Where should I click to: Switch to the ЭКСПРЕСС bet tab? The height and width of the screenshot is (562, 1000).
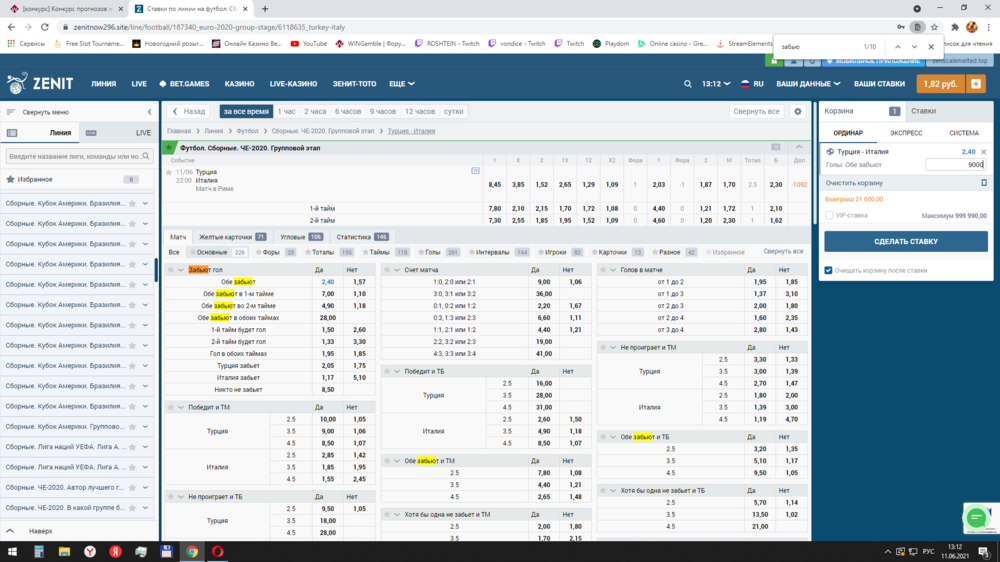coord(906,133)
